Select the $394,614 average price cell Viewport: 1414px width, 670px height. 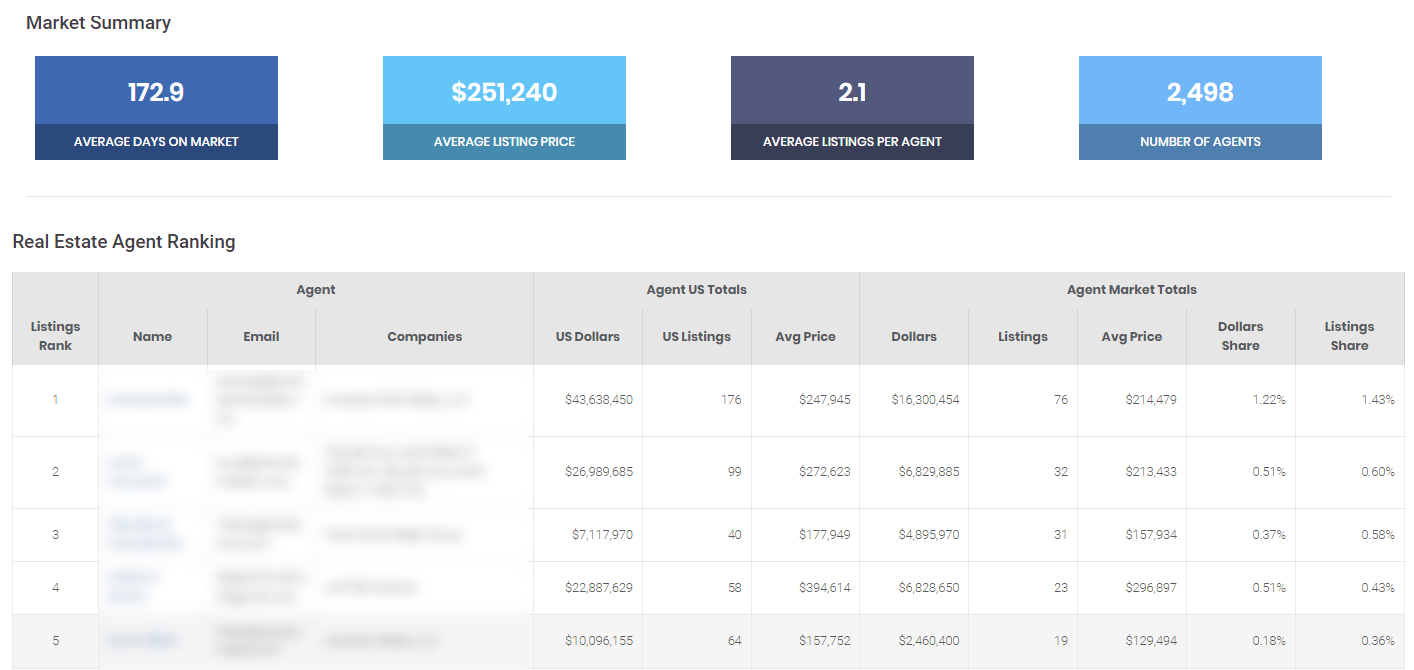point(805,588)
